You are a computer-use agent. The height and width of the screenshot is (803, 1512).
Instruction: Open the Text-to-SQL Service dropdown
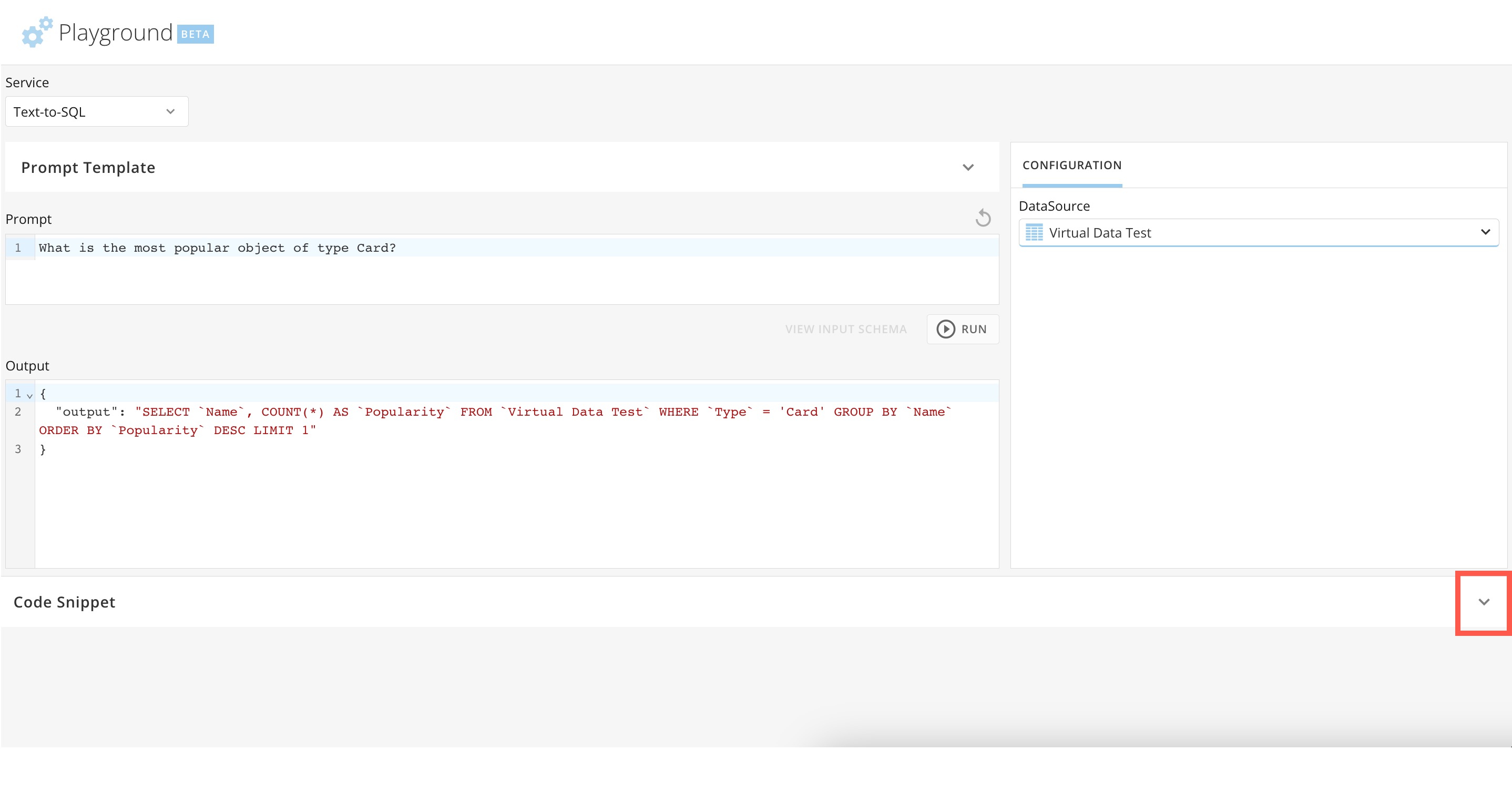pyautogui.click(x=96, y=111)
